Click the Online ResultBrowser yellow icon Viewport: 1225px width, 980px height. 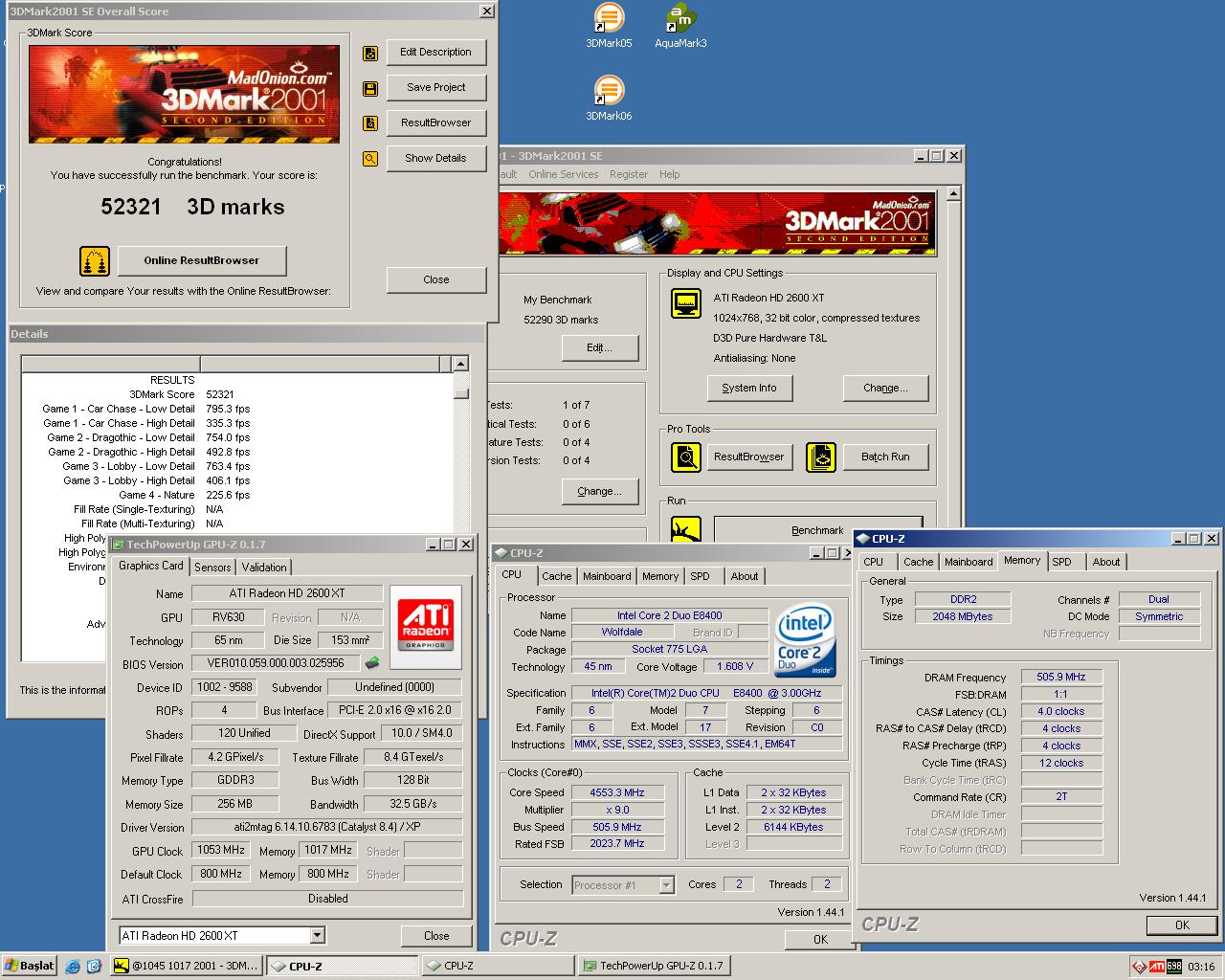(x=95, y=260)
